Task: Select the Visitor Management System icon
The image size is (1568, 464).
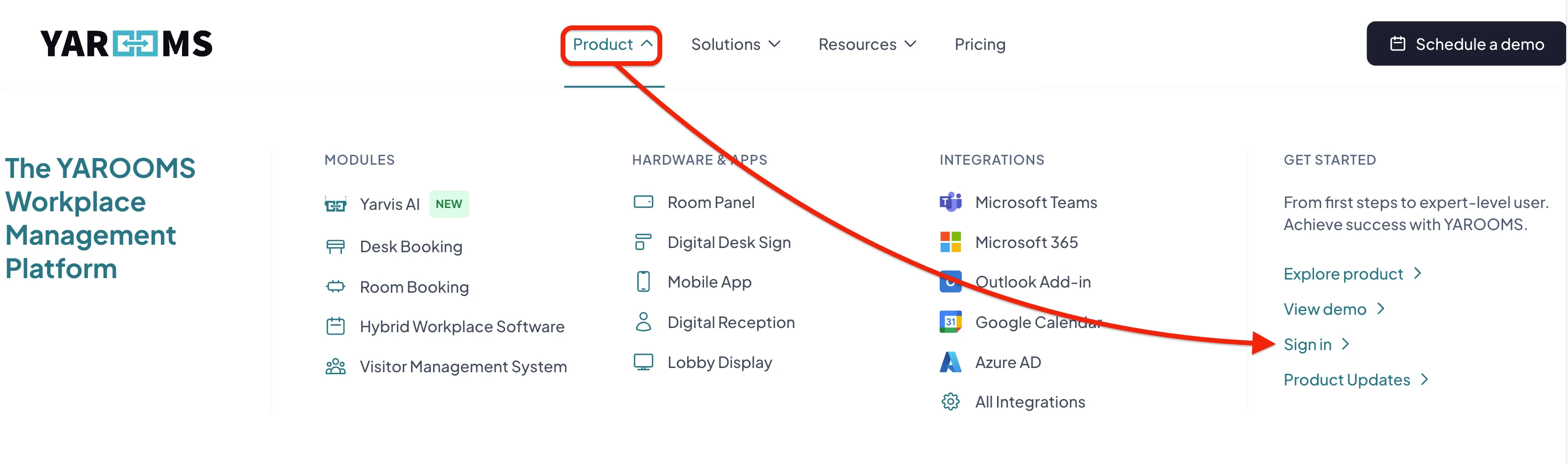Action: click(336, 366)
